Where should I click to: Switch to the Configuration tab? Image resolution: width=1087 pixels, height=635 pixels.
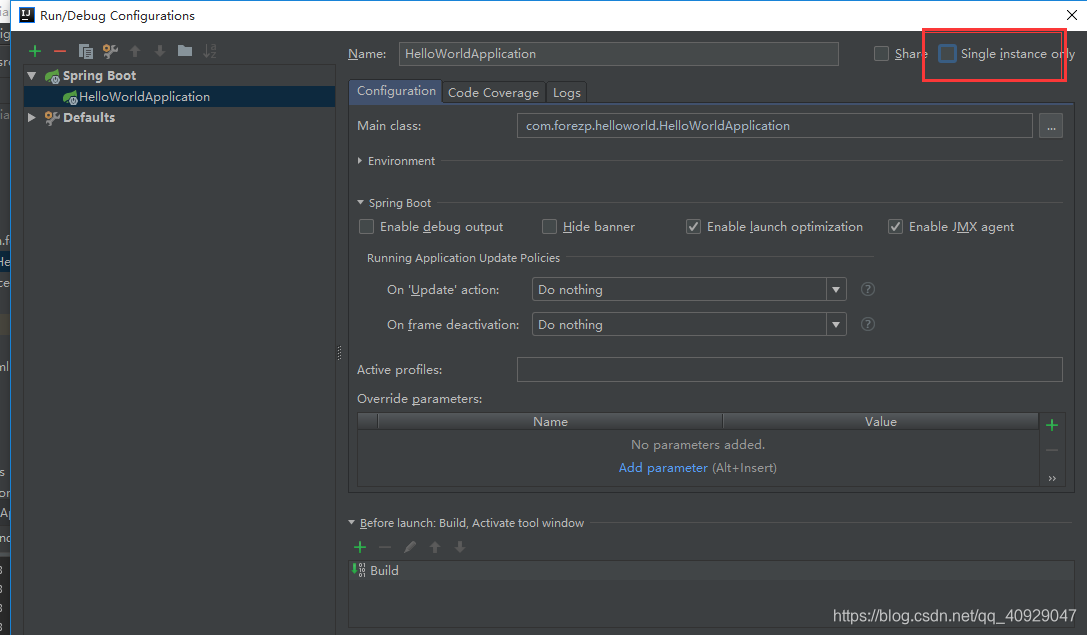396,92
